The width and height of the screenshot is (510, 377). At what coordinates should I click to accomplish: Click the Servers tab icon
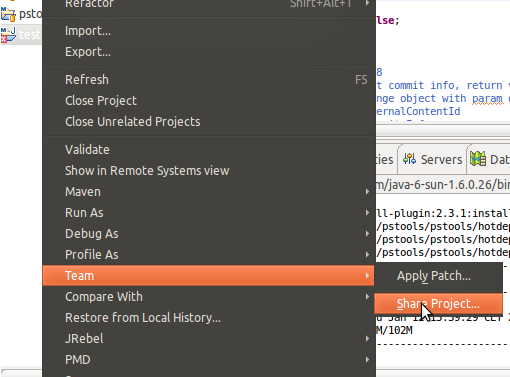(x=409, y=159)
